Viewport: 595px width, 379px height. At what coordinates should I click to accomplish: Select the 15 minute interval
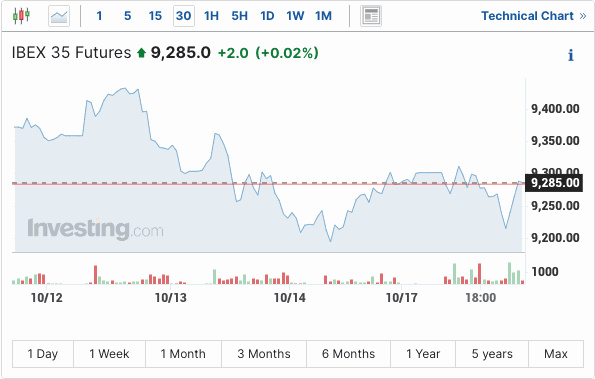point(155,16)
